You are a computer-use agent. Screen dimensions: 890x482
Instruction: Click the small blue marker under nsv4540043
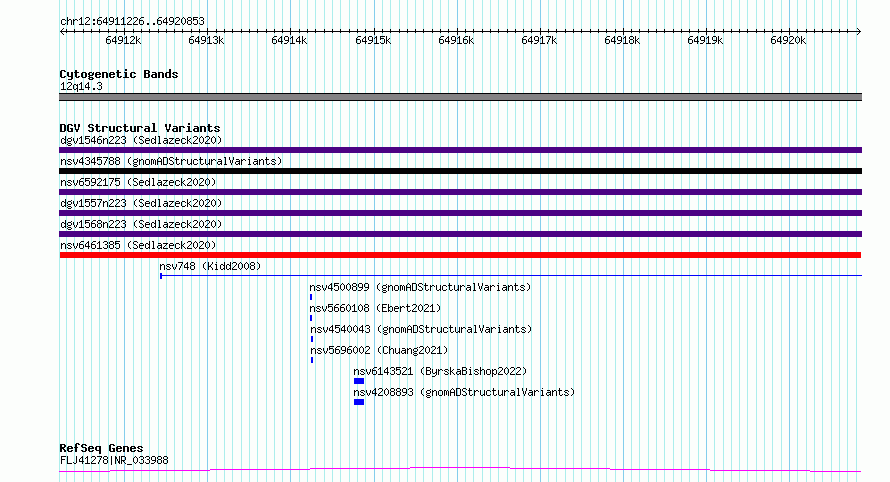[x=312, y=339]
